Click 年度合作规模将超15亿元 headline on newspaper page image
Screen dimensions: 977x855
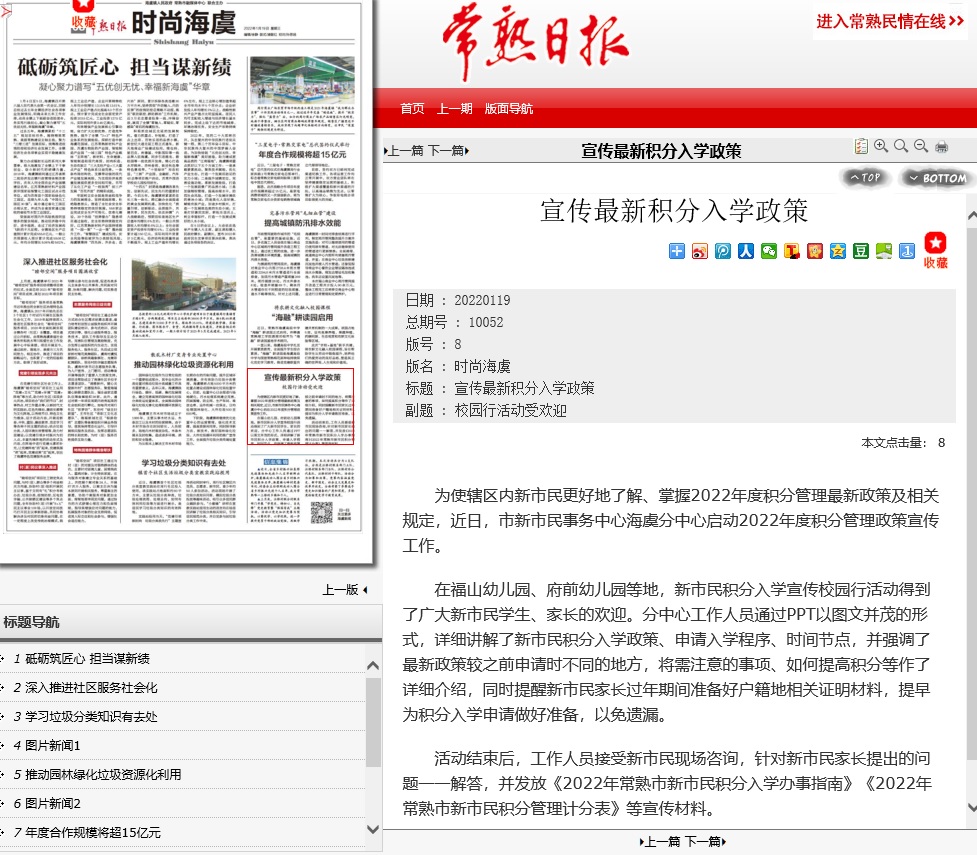pos(302,155)
